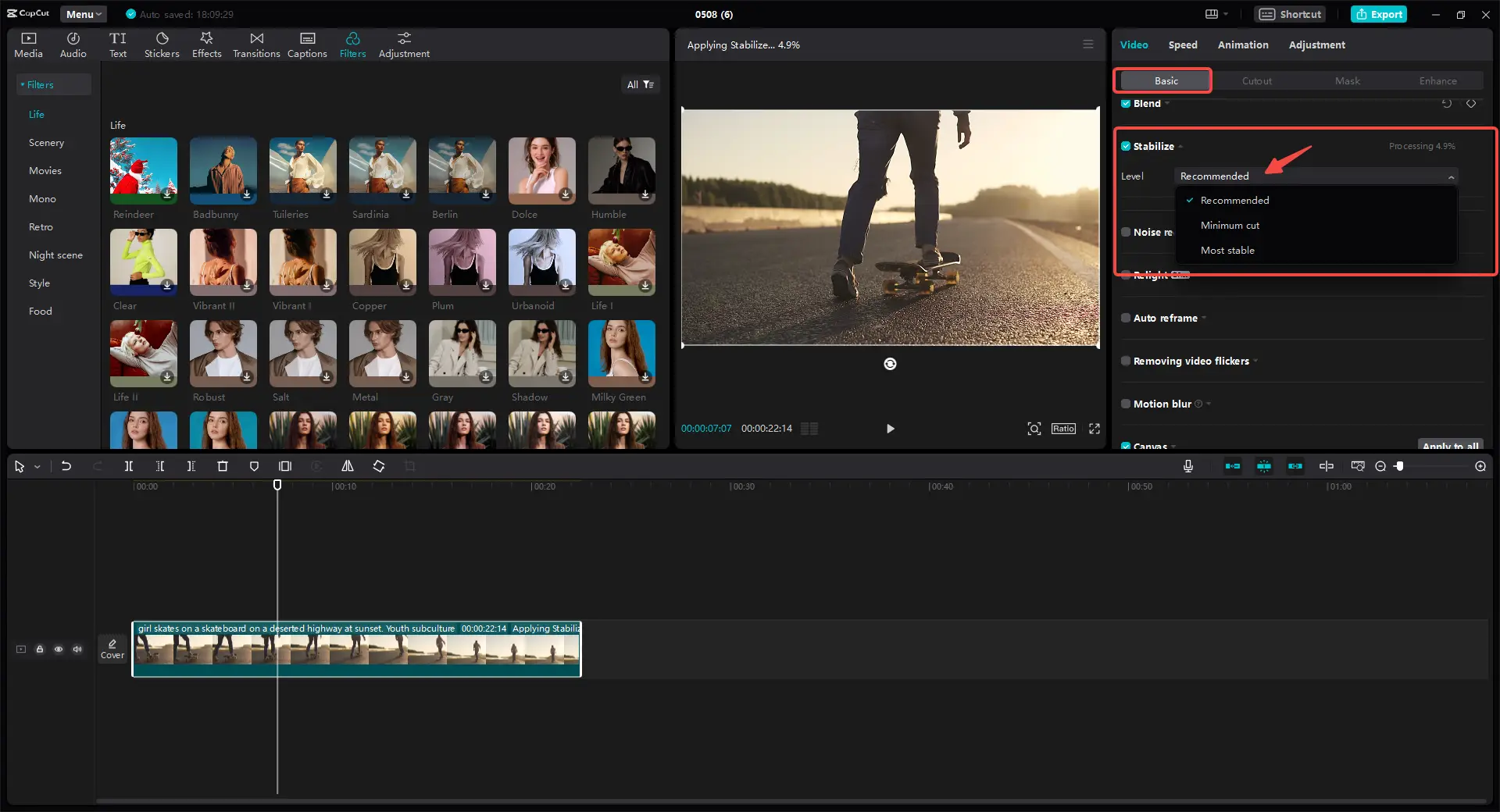Toggle the Stabilize checkbox in the Video panel

[1126, 146]
